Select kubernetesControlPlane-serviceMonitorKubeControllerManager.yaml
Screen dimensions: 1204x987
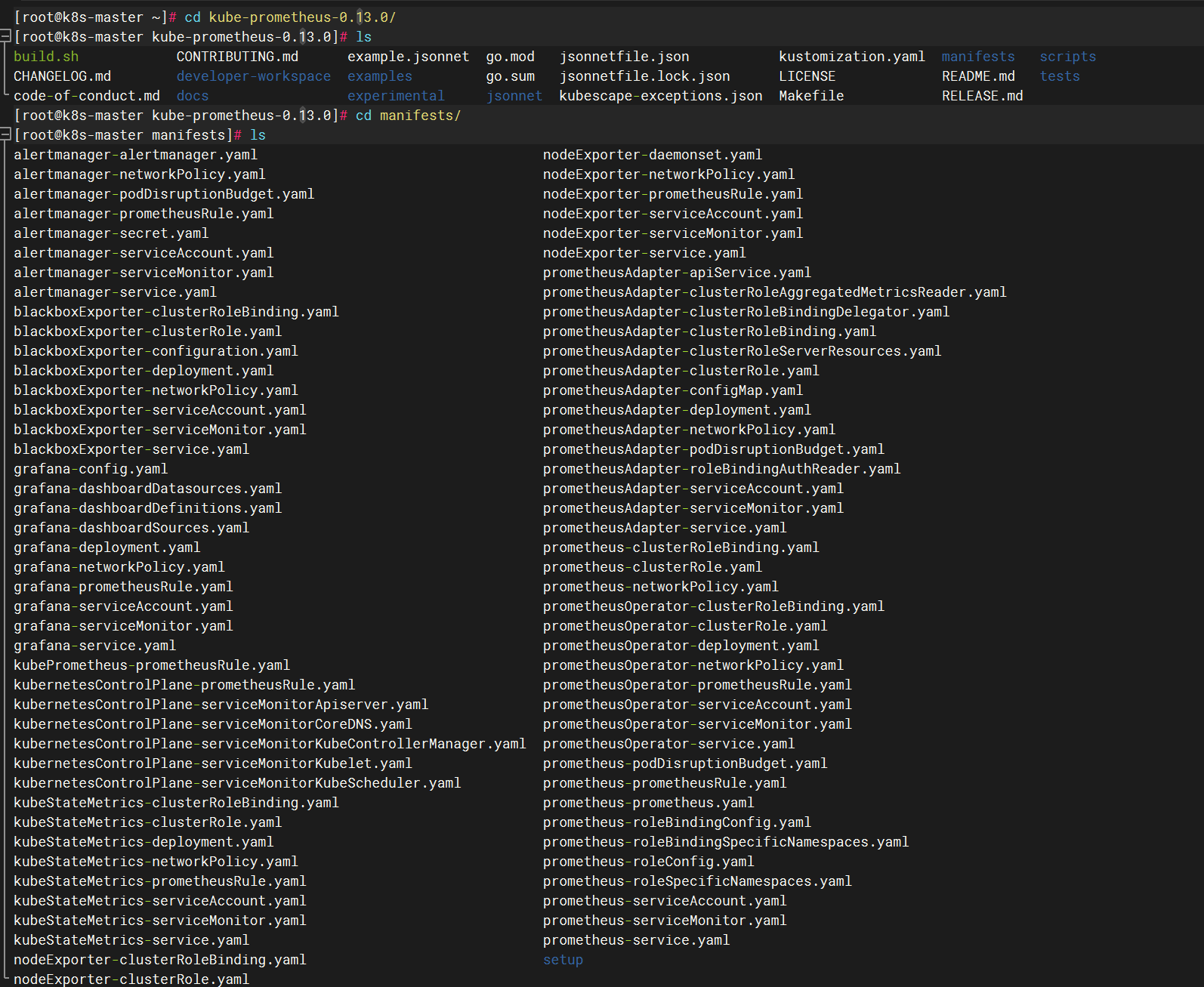point(270,744)
